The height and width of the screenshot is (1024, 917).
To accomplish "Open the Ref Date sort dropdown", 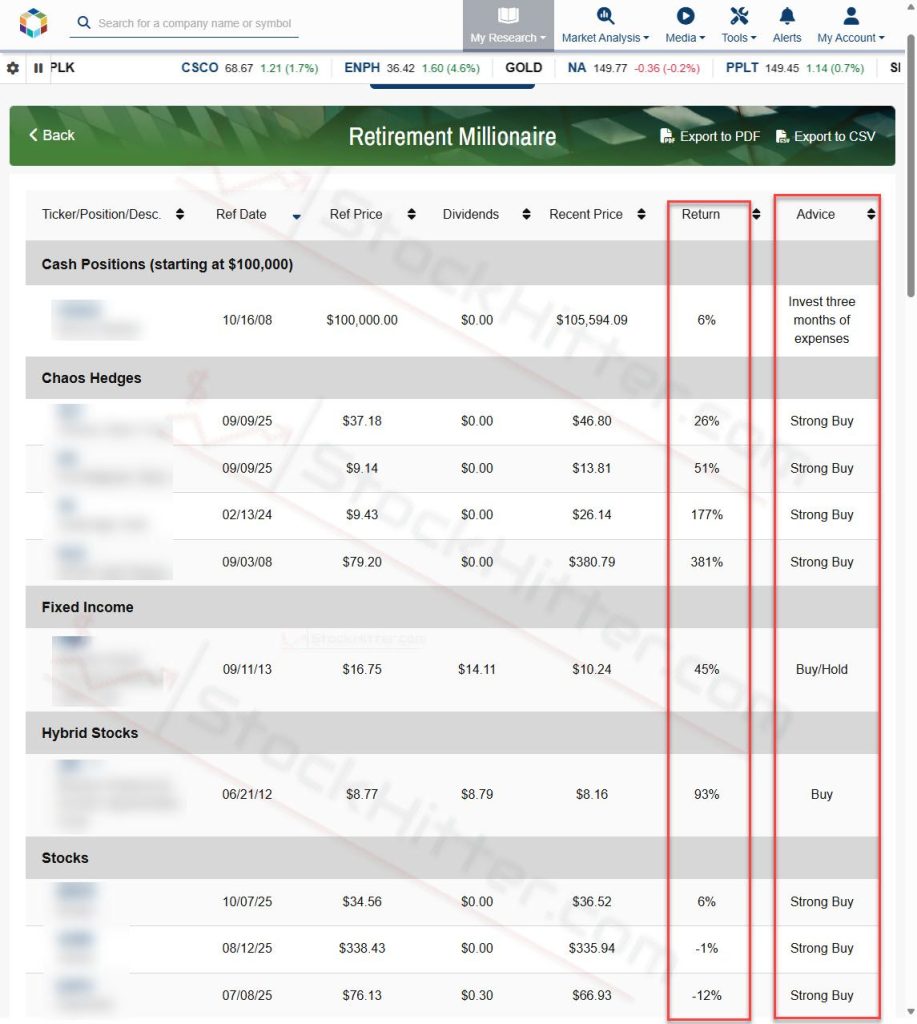I will 296,214.
